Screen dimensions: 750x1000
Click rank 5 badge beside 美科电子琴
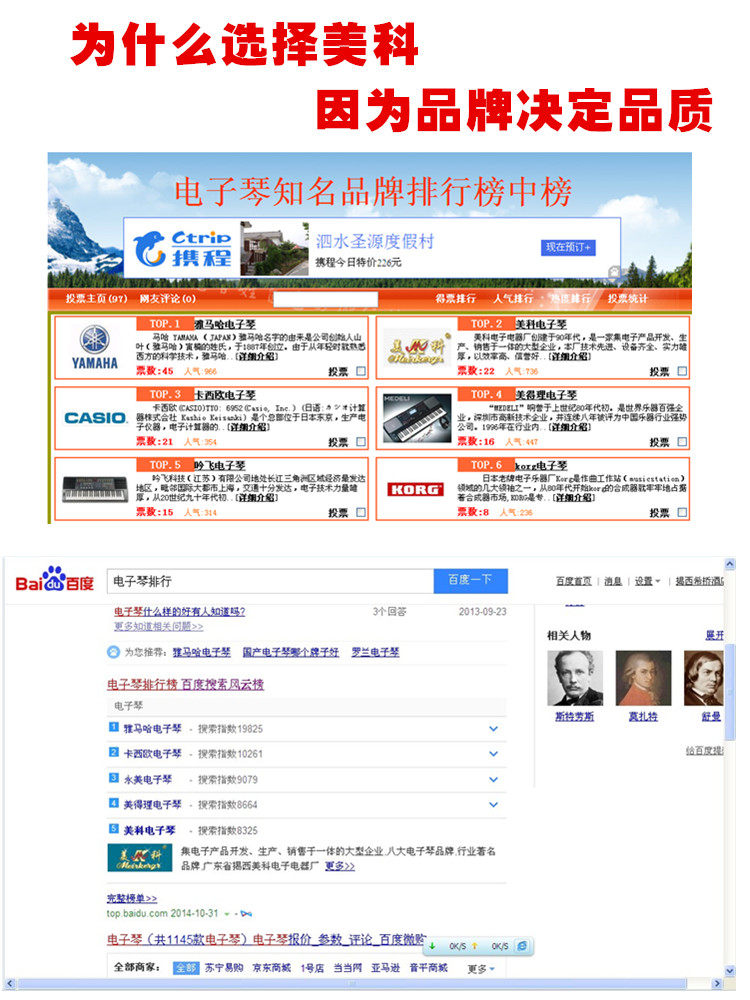coord(114,828)
